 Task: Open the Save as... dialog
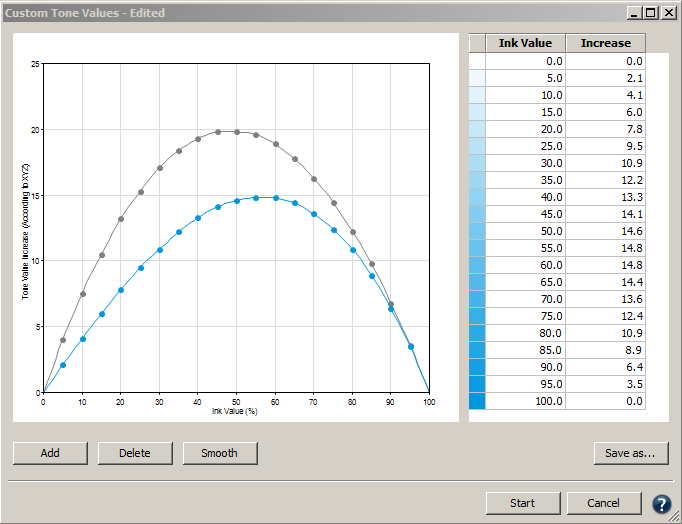[630, 453]
